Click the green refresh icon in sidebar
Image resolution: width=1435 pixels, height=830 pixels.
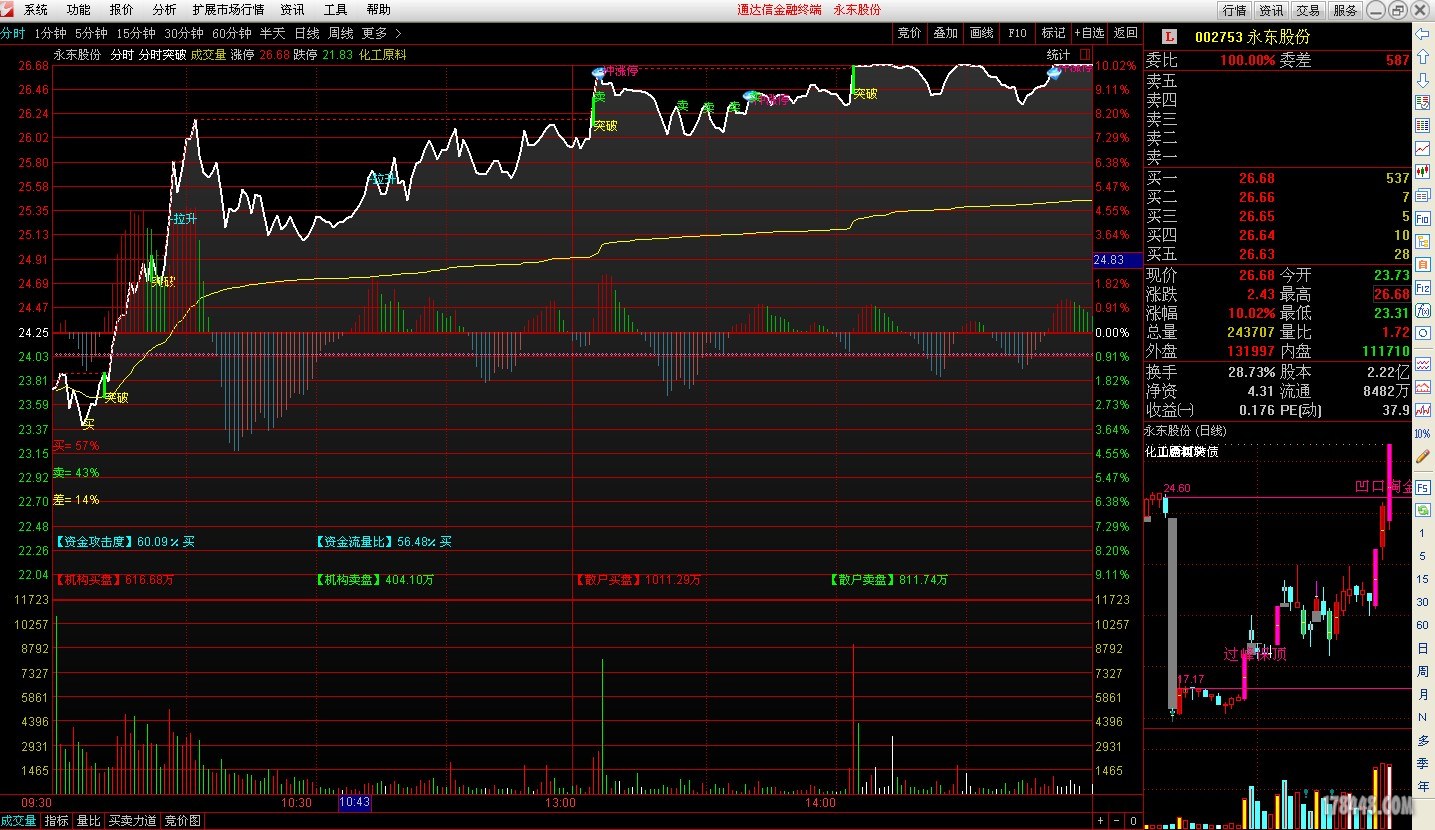pos(1422,510)
